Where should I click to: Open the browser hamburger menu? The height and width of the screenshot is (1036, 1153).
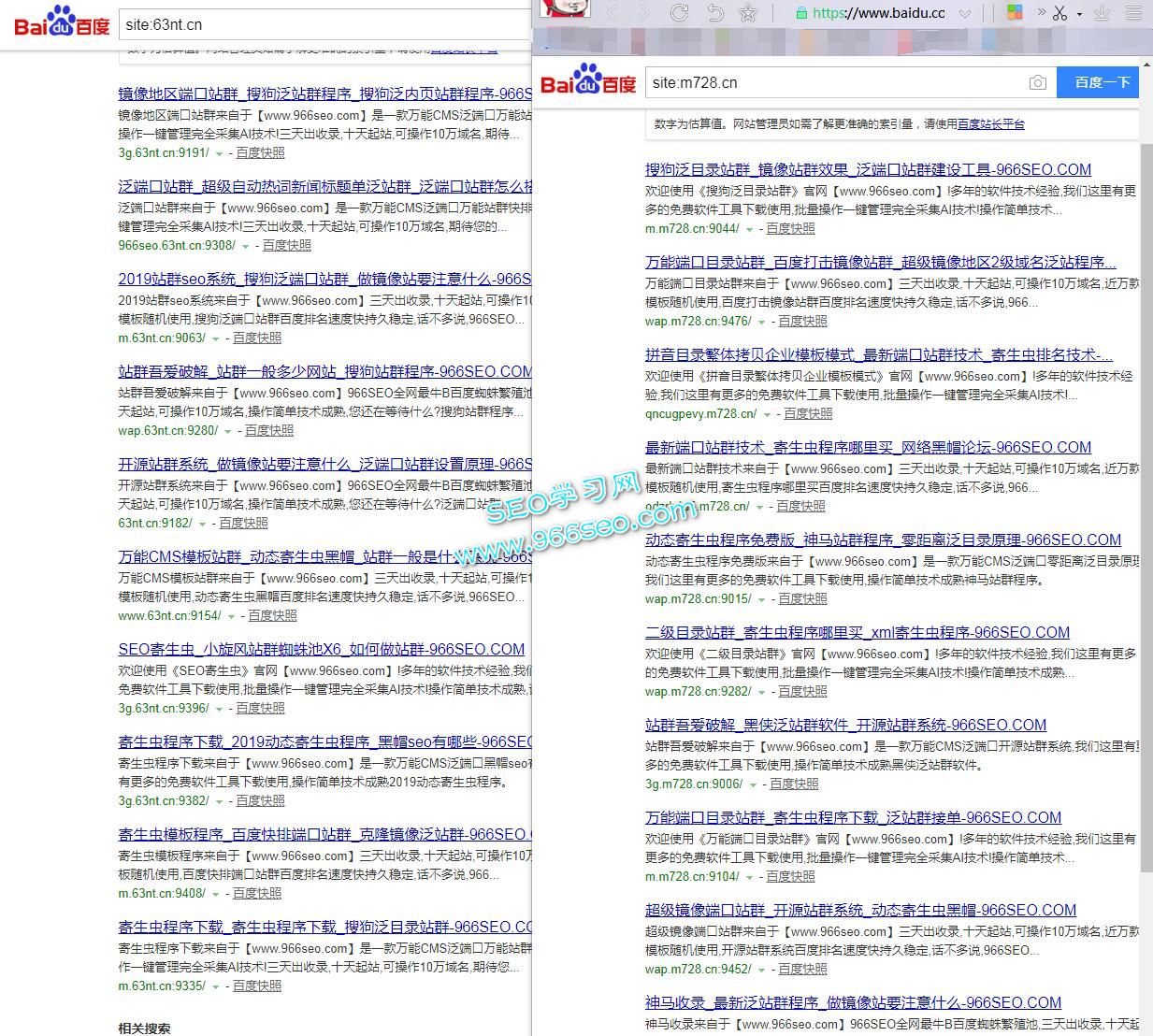(x=1133, y=13)
